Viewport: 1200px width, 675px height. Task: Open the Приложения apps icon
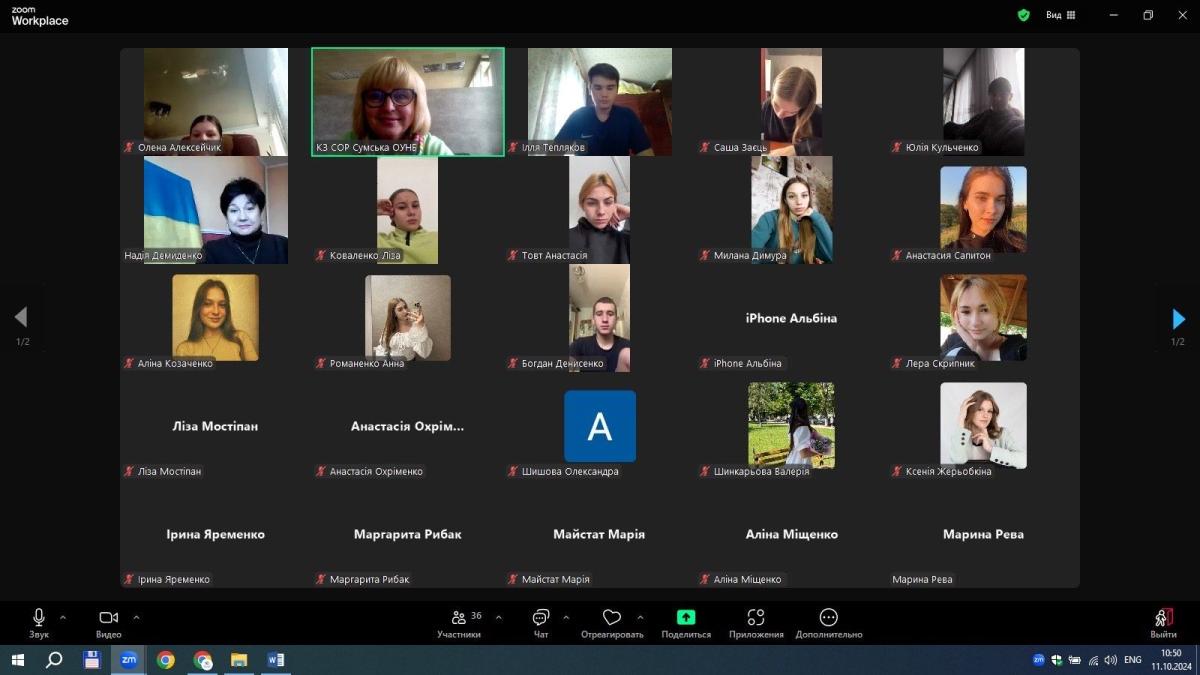(x=756, y=618)
